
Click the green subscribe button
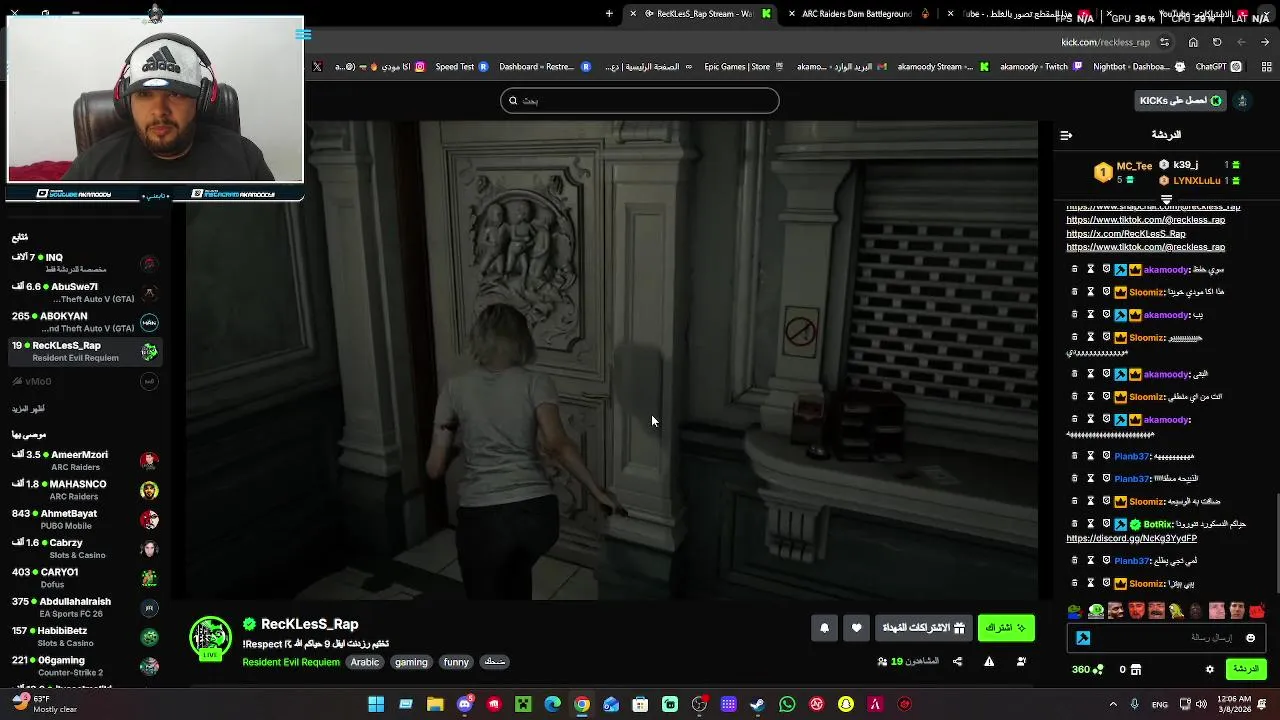click(1006, 628)
